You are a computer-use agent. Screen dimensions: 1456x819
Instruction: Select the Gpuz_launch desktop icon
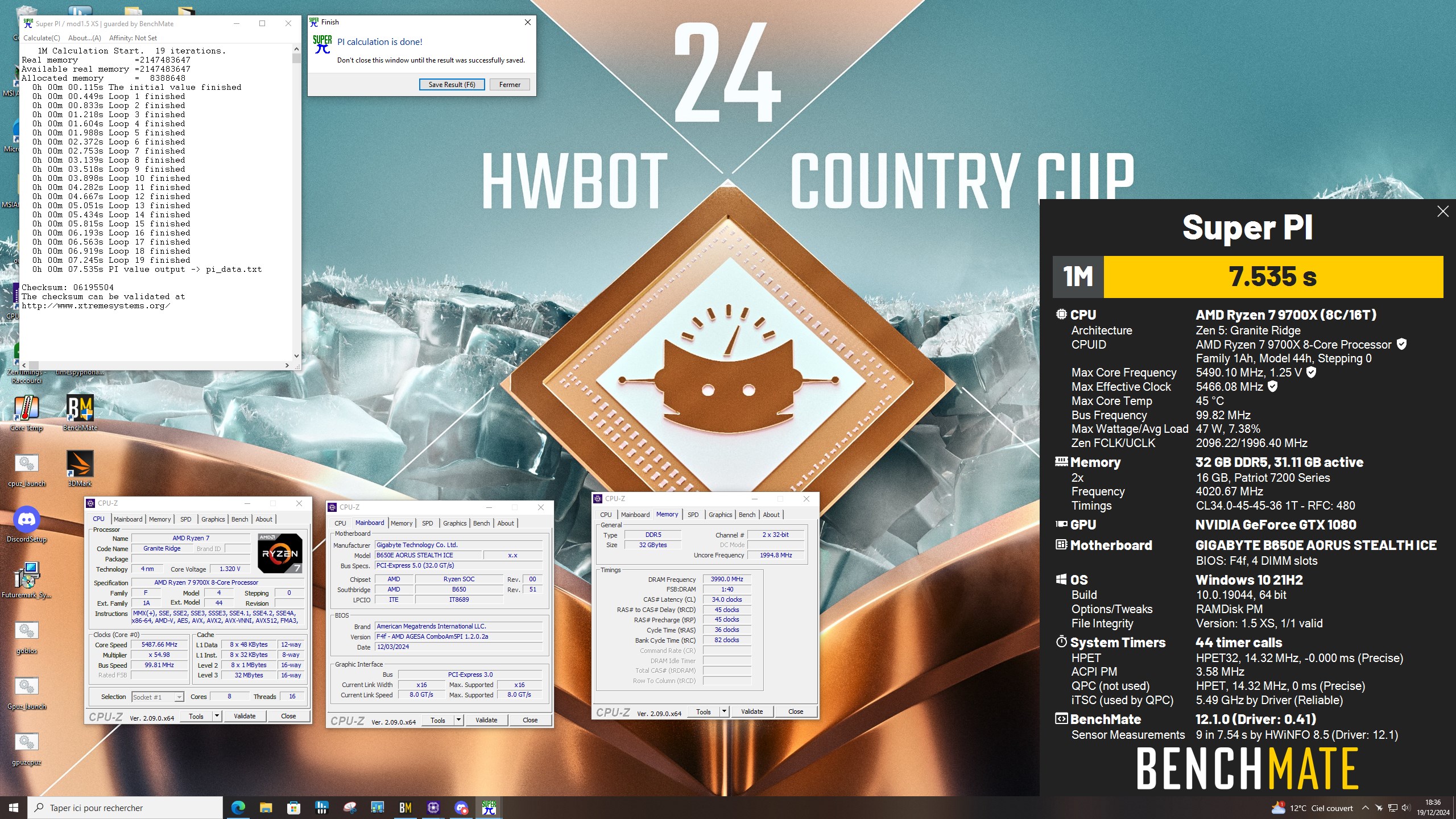26,692
